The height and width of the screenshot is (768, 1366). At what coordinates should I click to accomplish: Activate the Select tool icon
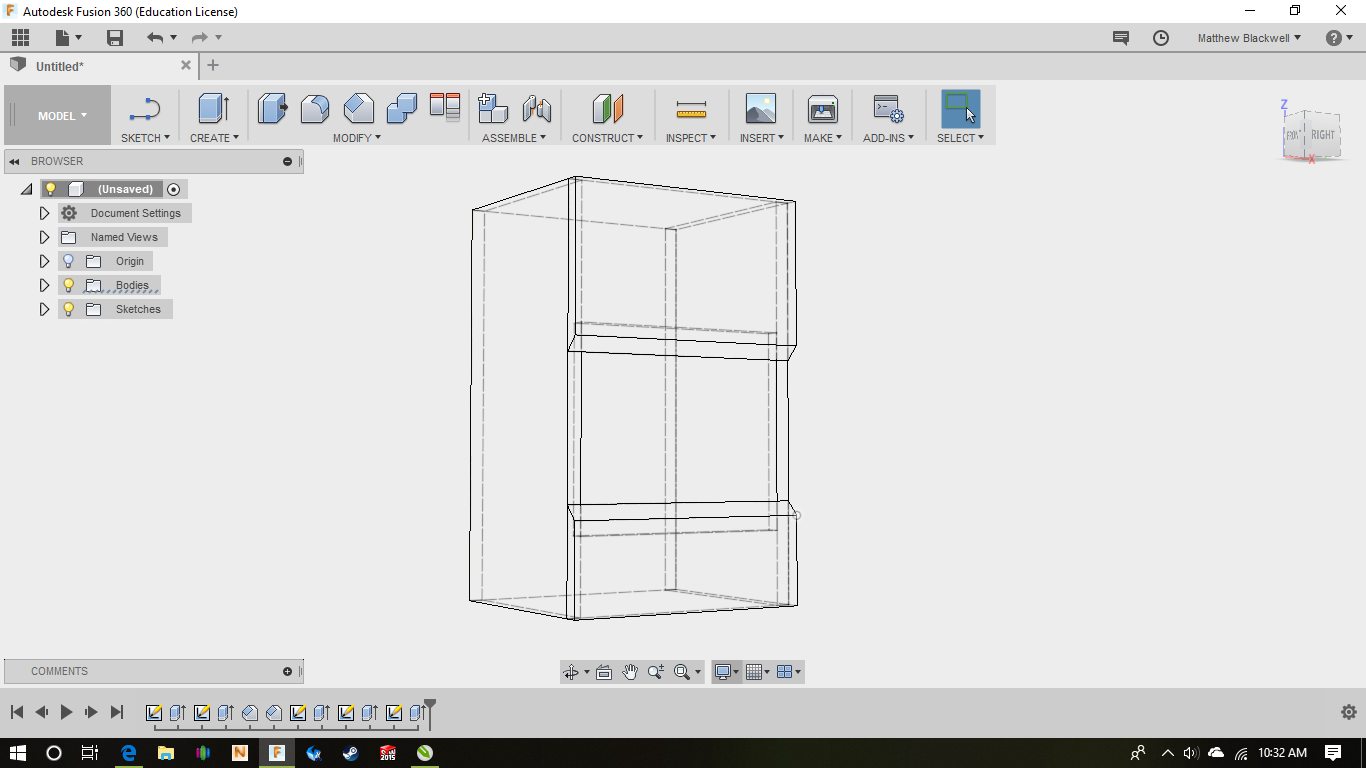pyautogui.click(x=960, y=108)
